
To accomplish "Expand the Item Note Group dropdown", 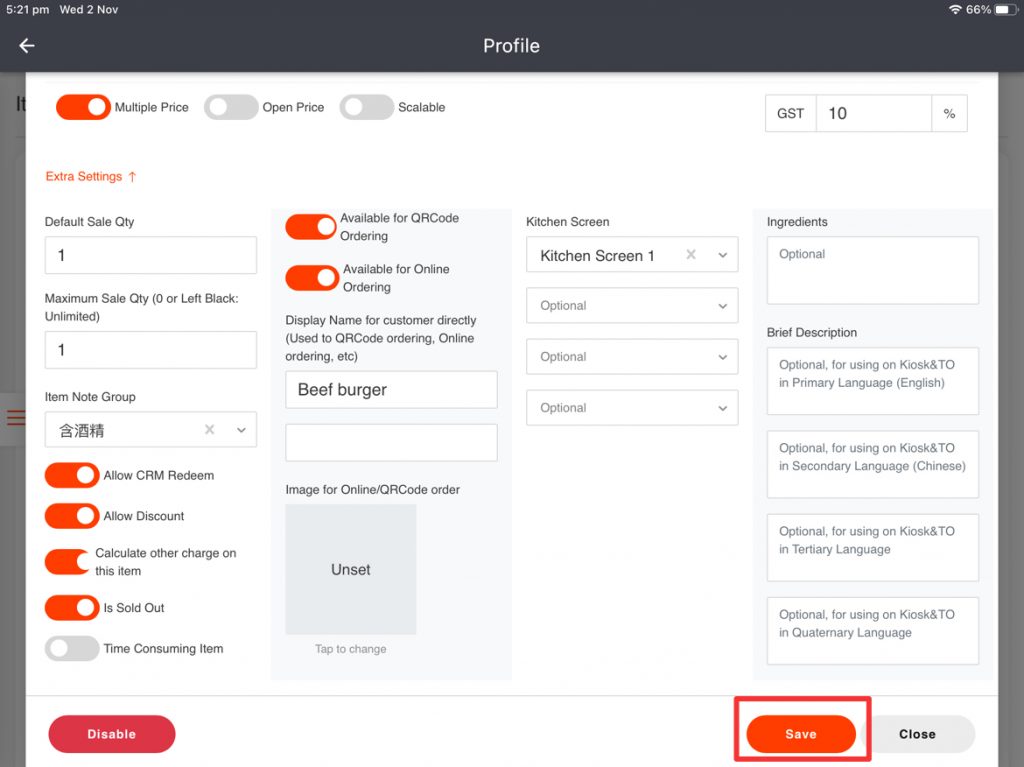I will click(x=241, y=430).
